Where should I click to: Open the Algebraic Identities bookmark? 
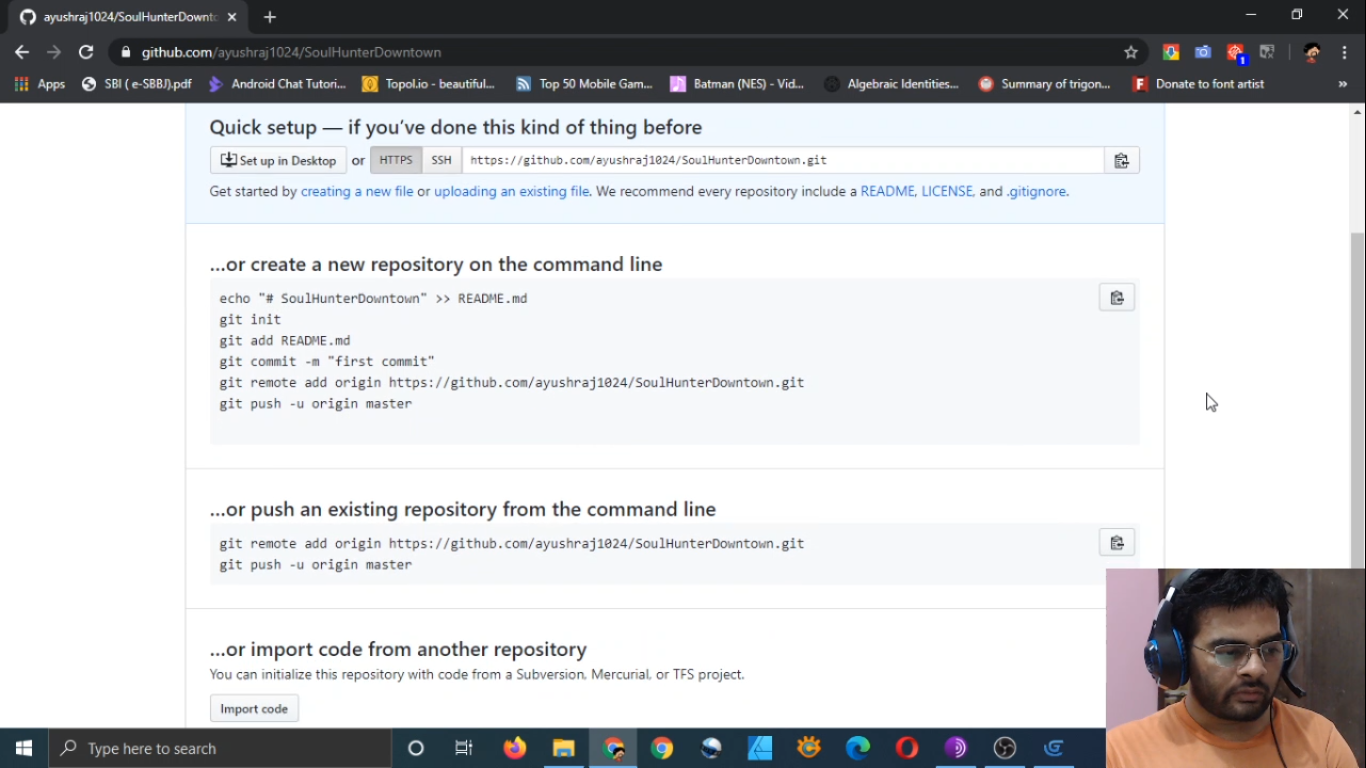tap(891, 84)
